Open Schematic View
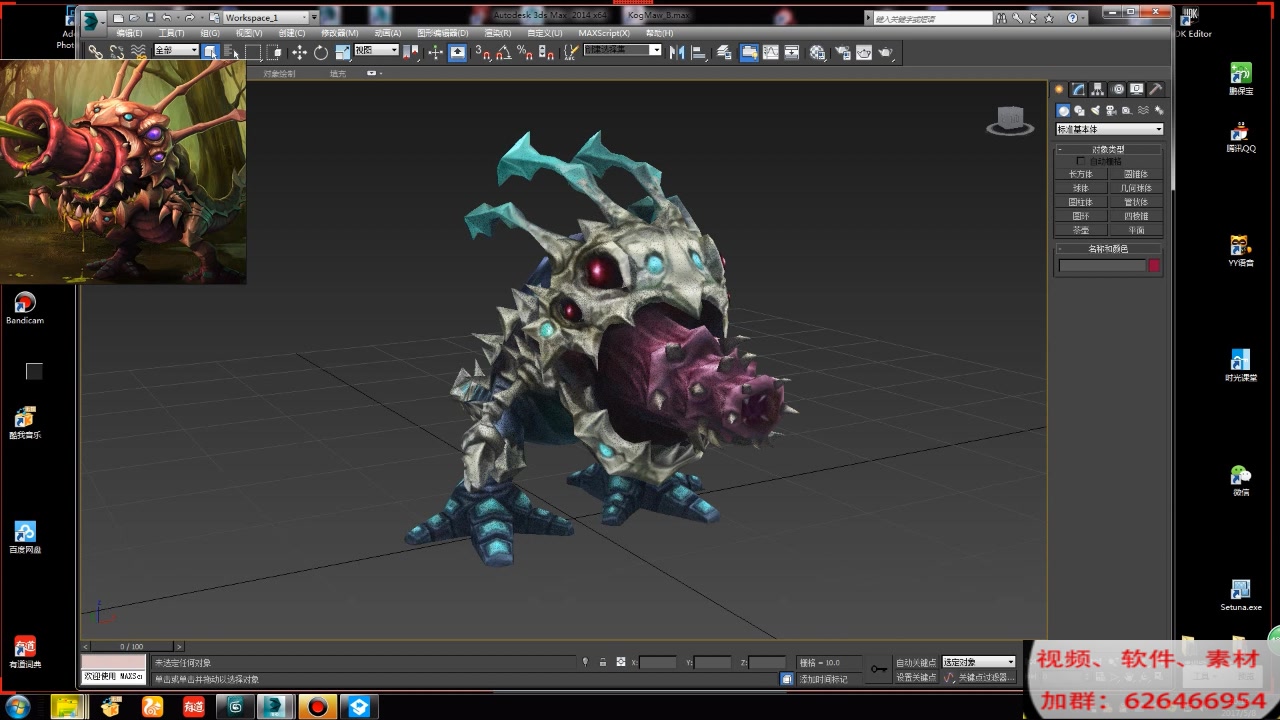 coord(791,52)
